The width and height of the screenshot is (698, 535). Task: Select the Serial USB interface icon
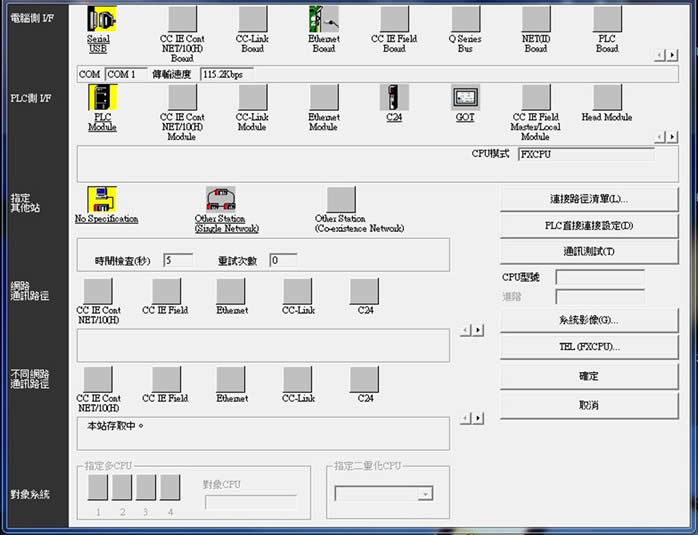(101, 20)
